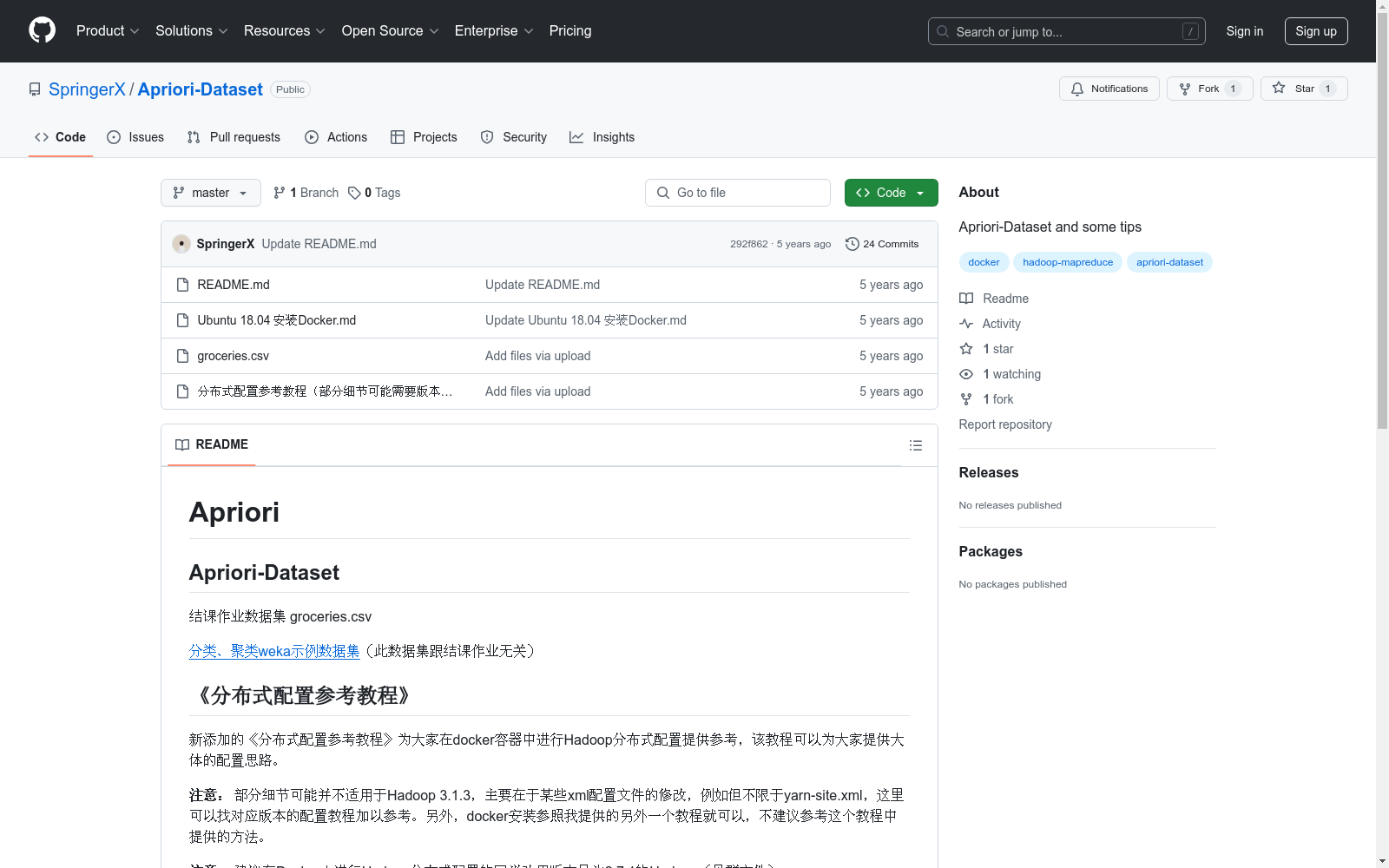View the 1 Branch list
This screenshot has height=868, width=1389.
click(x=306, y=193)
